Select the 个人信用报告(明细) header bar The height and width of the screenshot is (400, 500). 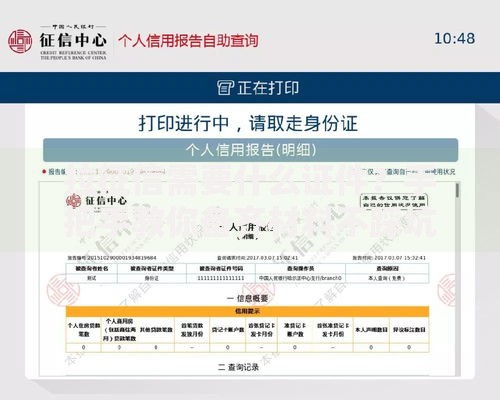(x=251, y=150)
